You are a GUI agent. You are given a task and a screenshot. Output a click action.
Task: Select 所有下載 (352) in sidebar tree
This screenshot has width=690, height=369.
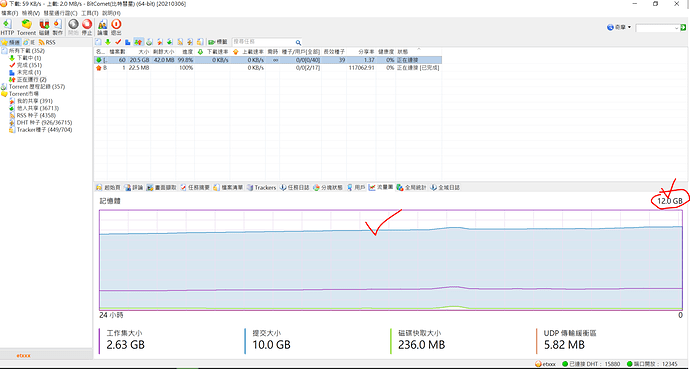coord(27,51)
